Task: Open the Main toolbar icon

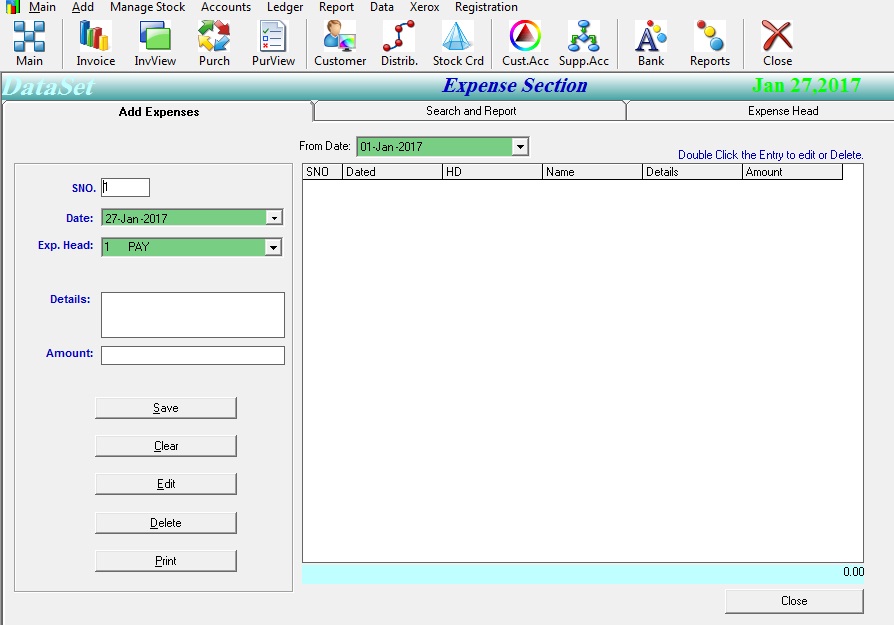Action: pos(29,44)
